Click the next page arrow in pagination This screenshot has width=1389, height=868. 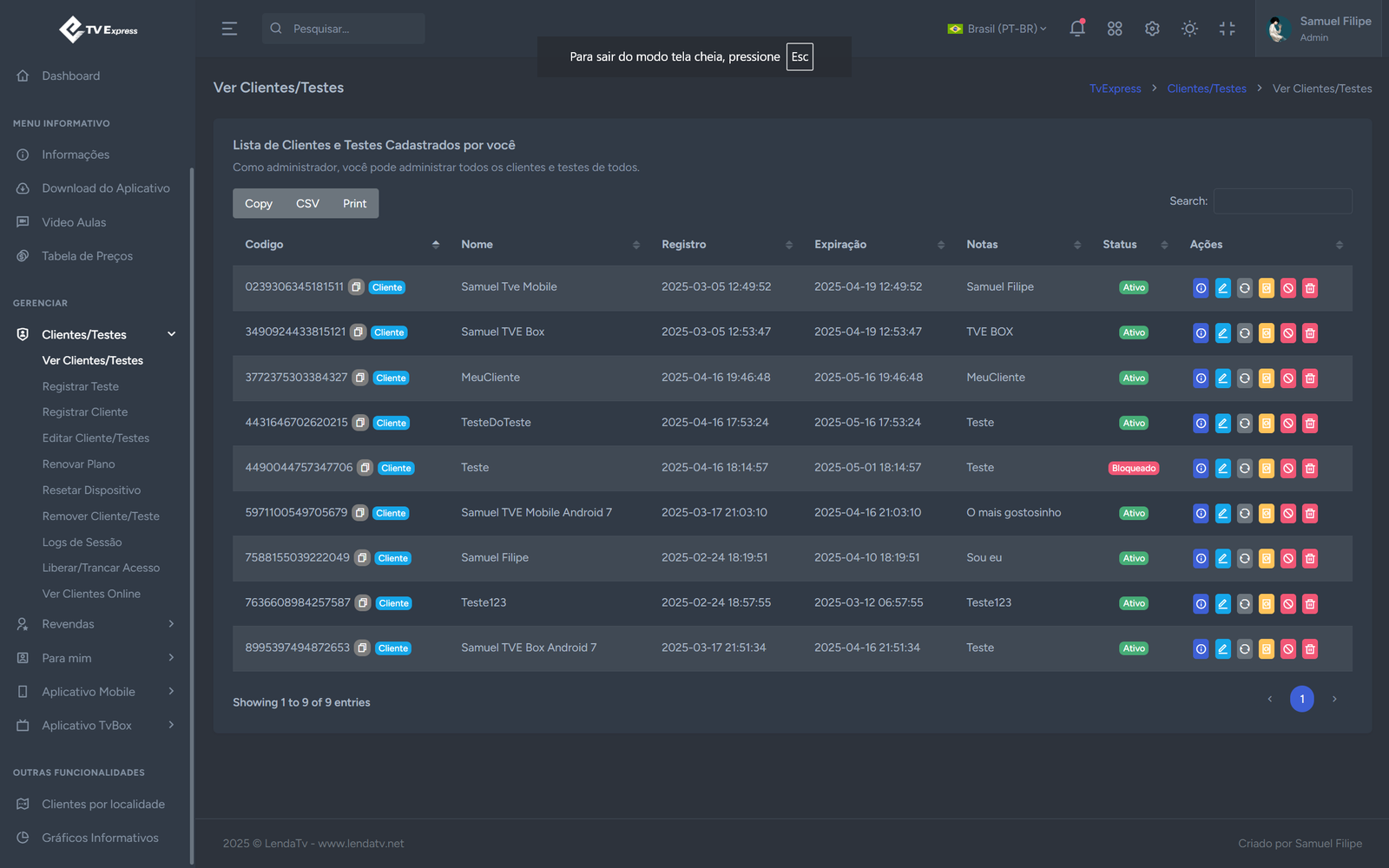click(1334, 699)
